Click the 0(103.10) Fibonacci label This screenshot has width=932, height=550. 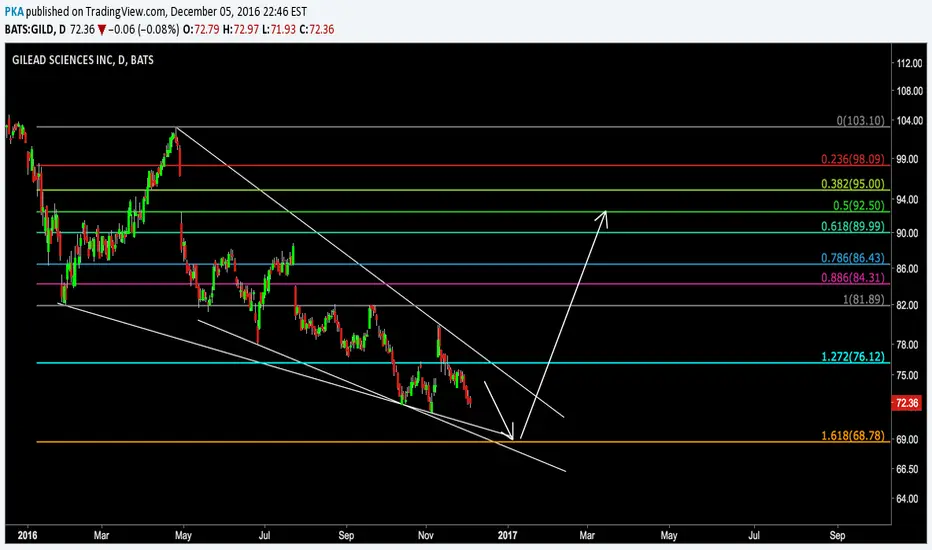pos(860,120)
